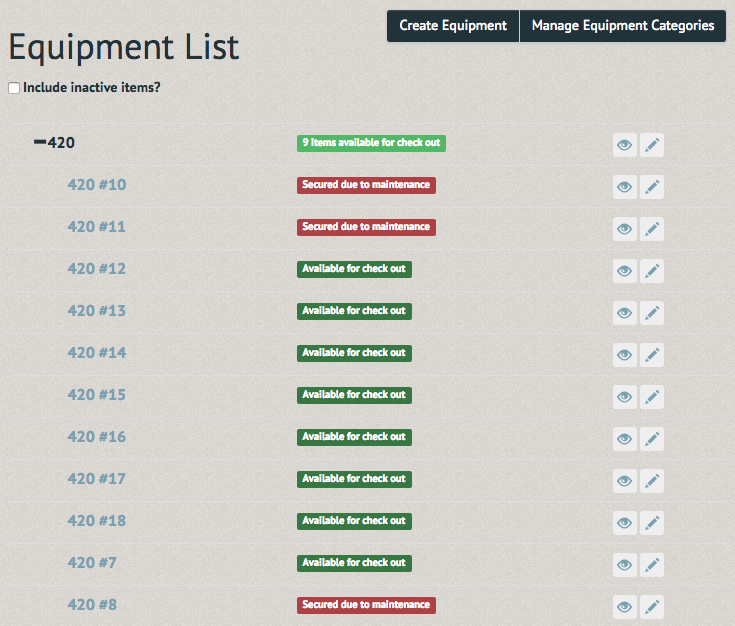Edit item 420 #16 with pencil icon
This screenshot has width=735, height=626.
(652, 439)
